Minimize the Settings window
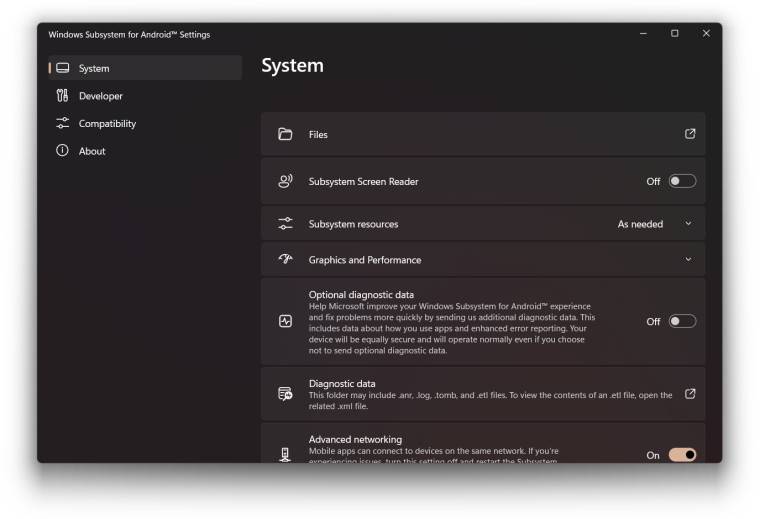 (643, 33)
